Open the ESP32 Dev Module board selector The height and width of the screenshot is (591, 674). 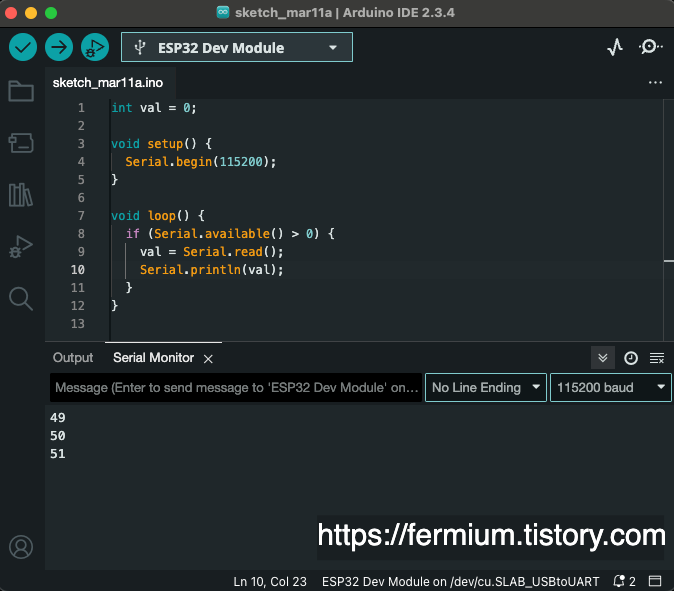(x=237, y=47)
